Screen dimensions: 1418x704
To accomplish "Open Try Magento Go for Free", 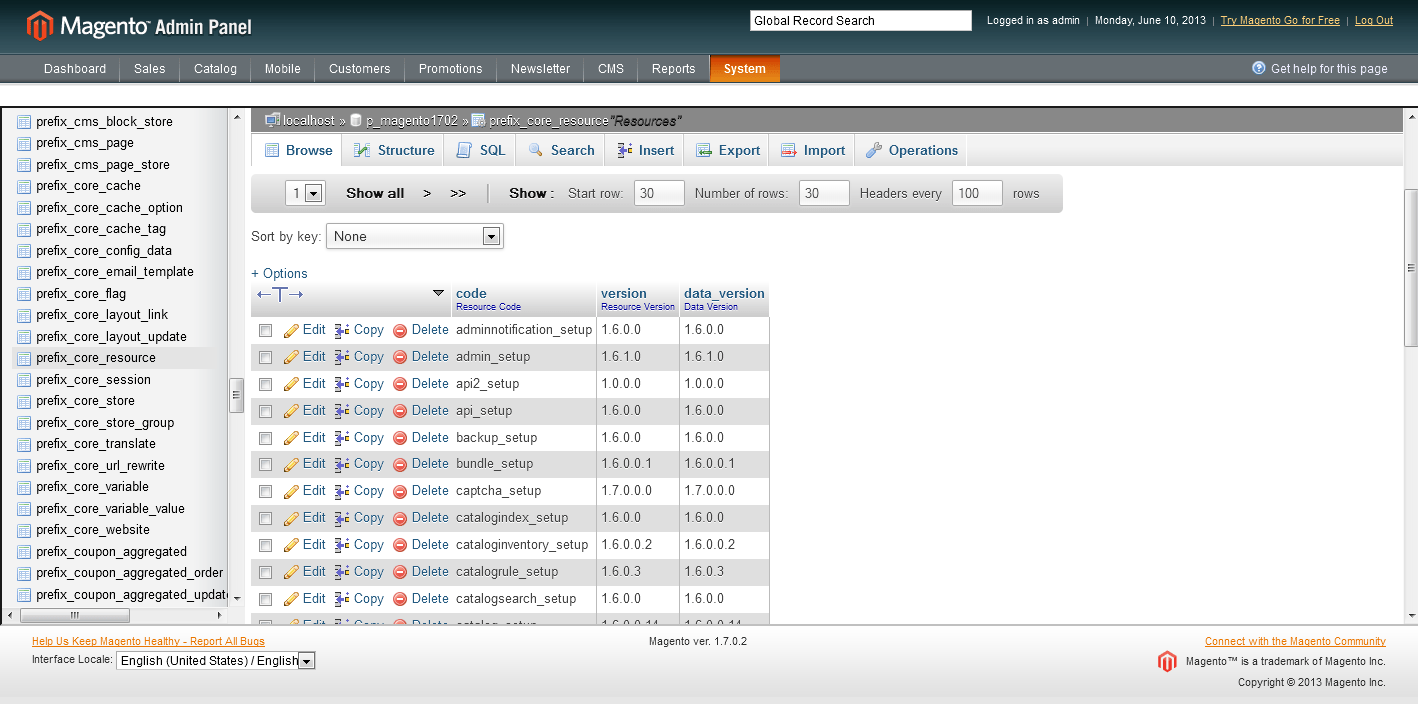I will 1279,19.
